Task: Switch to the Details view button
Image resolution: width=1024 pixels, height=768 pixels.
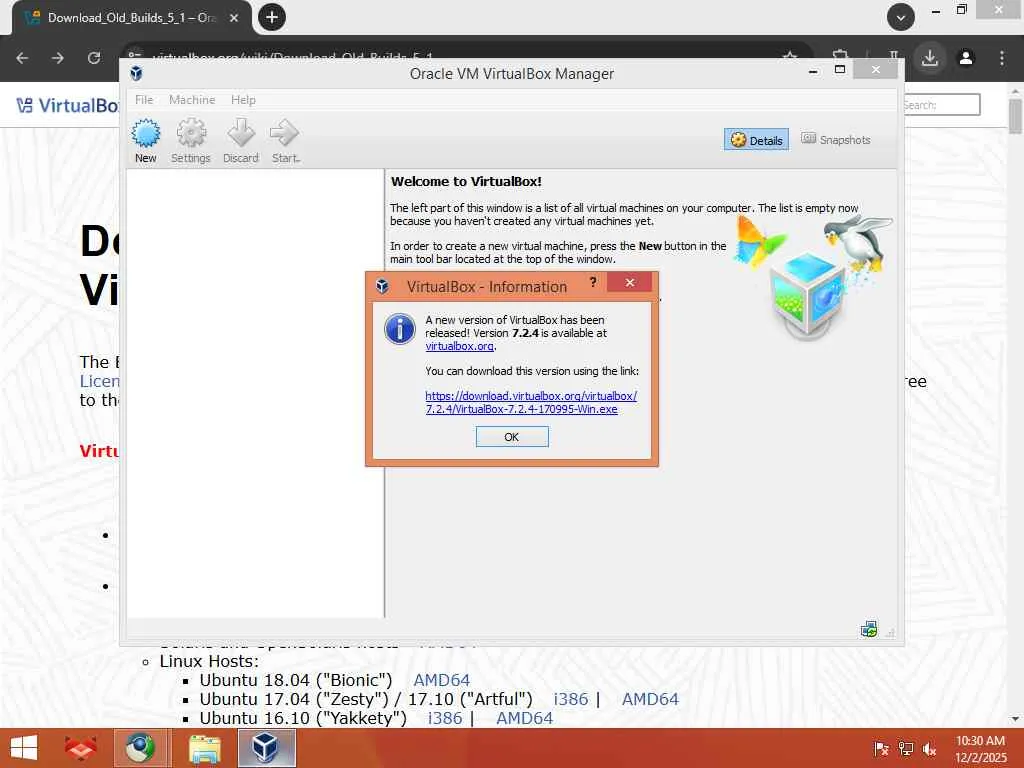Action: [756, 140]
